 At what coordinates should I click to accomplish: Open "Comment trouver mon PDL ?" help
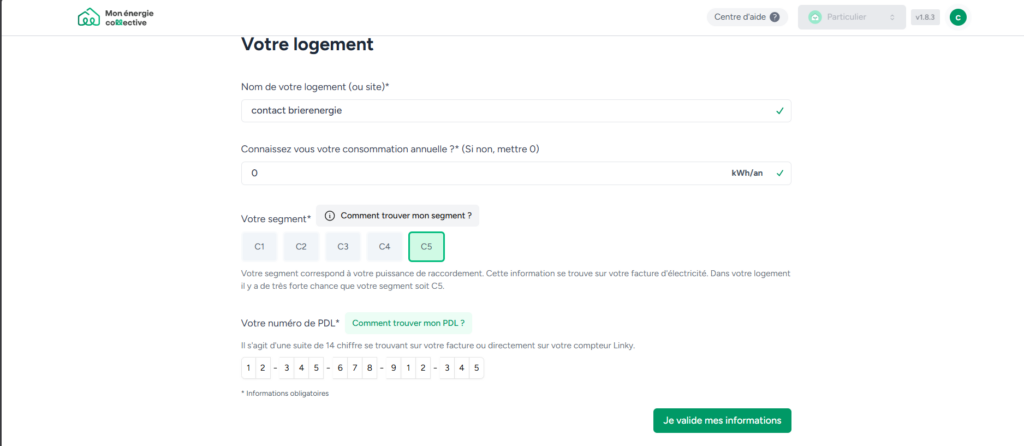coord(409,323)
